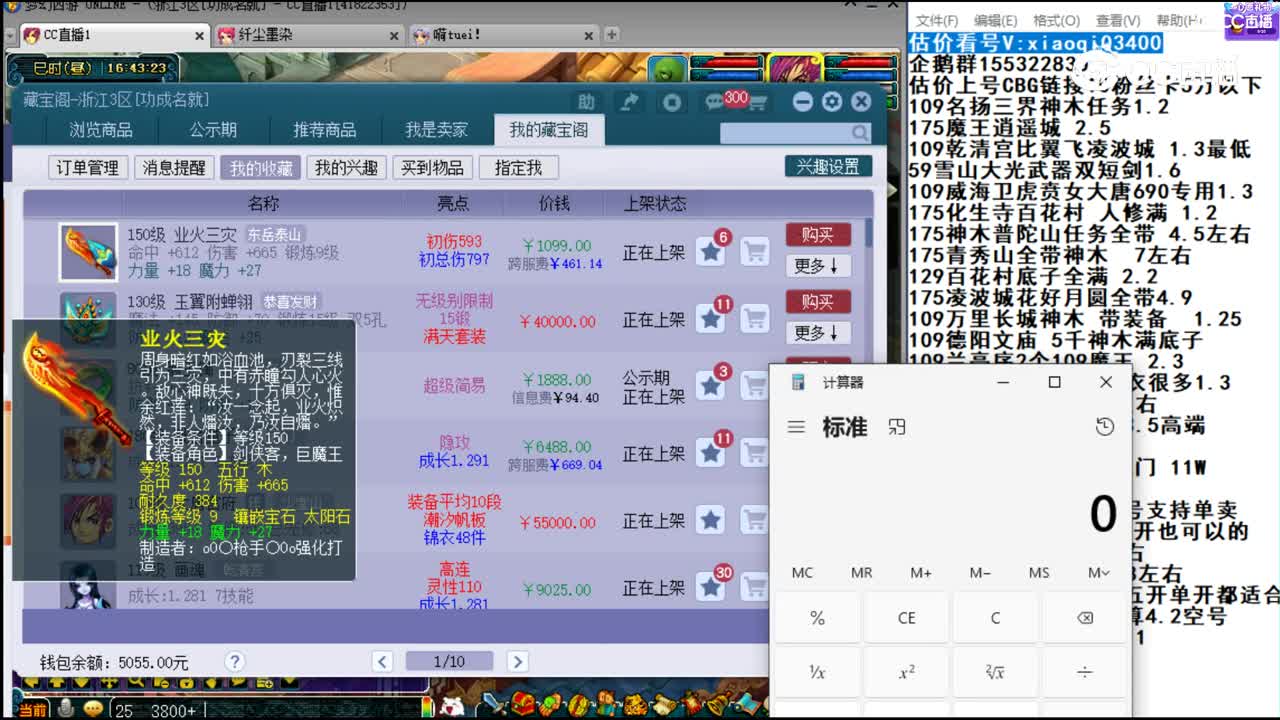This screenshot has width=1280, height=720.
Task: Click 订单管理 button
Action: point(88,167)
